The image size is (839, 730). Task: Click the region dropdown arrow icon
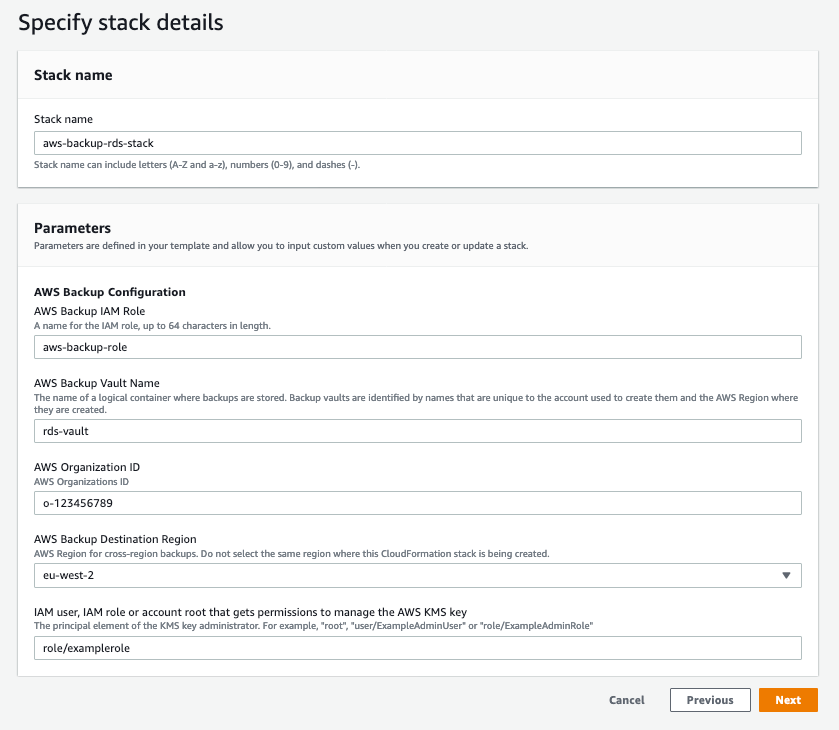(786, 575)
